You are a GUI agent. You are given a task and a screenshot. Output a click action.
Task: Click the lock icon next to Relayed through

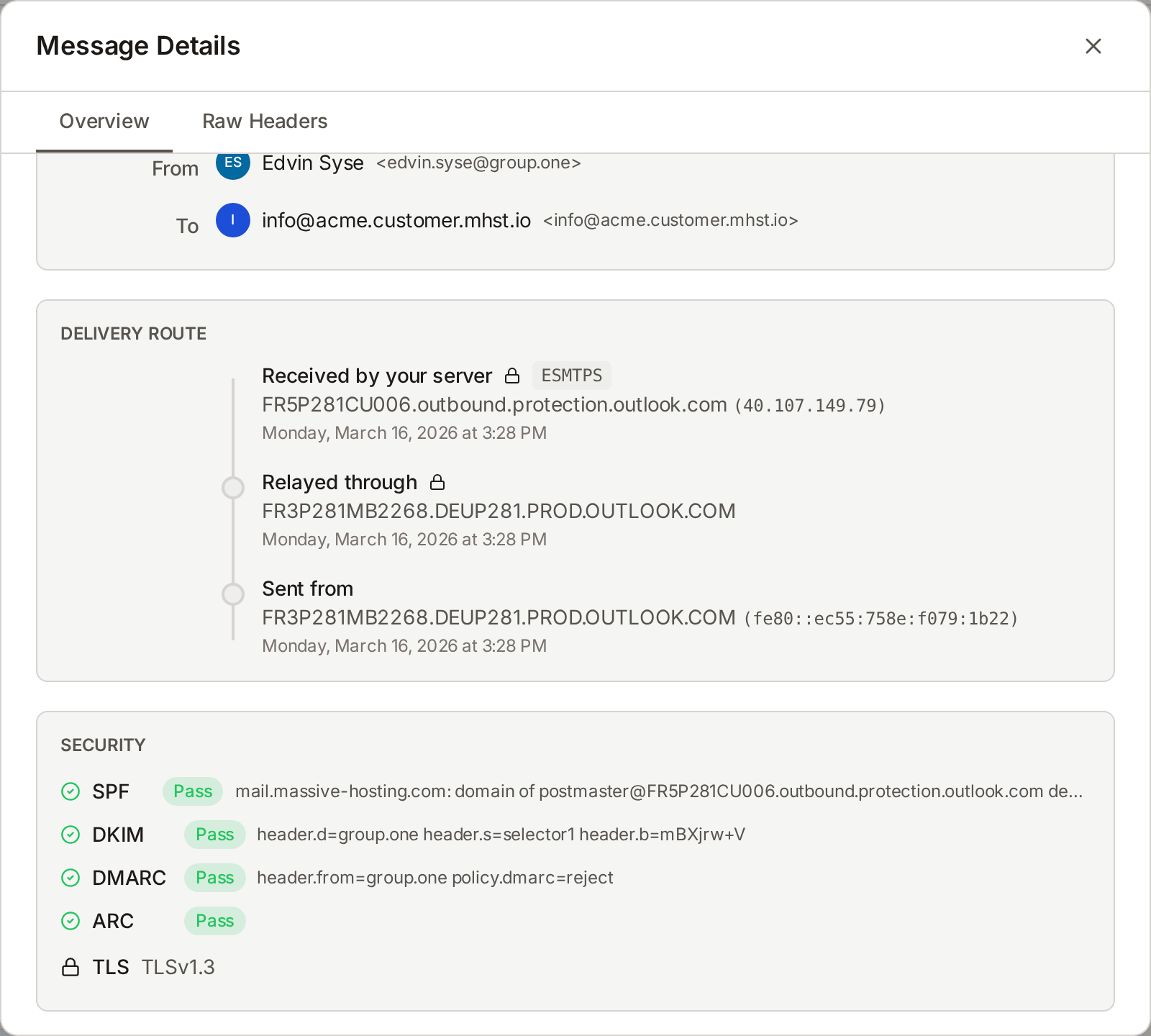pos(438,482)
